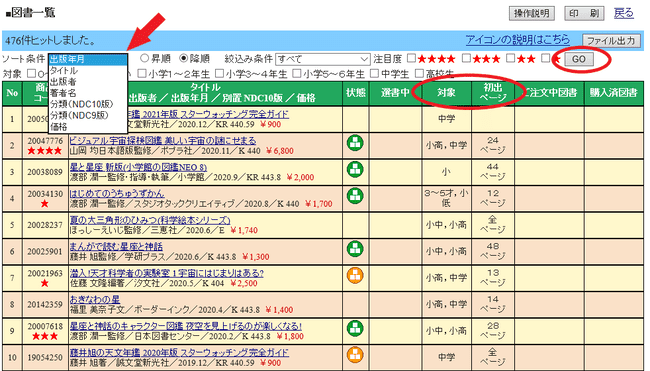Screen dimensions: 650x371
Task: Open 藤井旭の天文年鑑 2020年版 title link
Action: click(179, 353)
